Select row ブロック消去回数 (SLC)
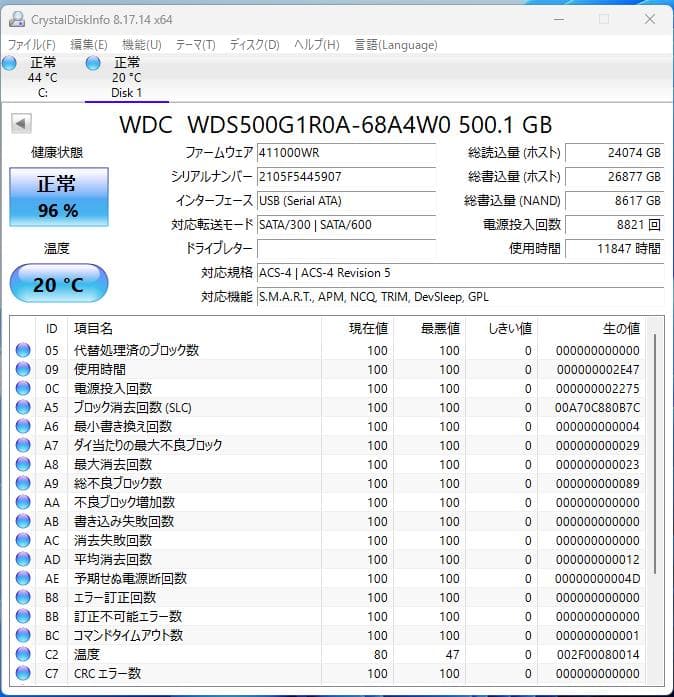This screenshot has width=674, height=697. [329, 407]
